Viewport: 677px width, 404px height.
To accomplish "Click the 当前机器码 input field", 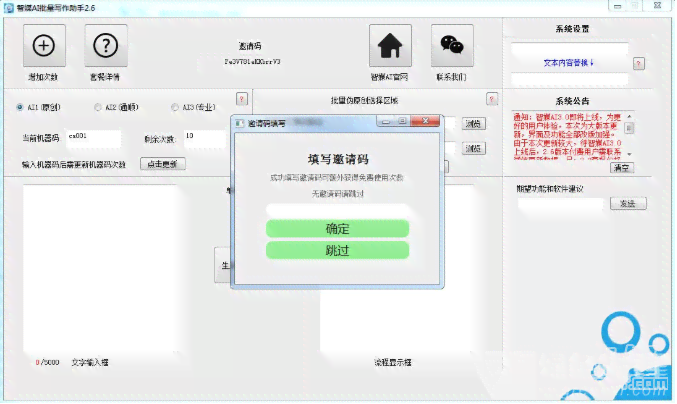I will click(93, 139).
